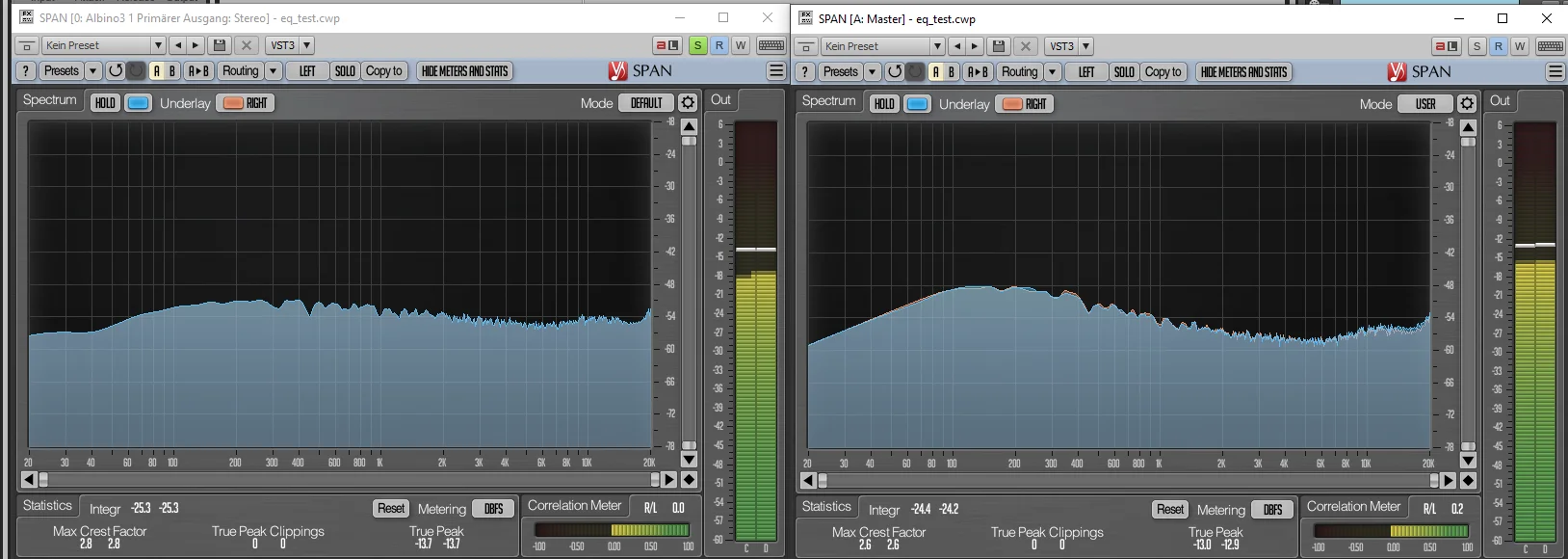Click the undo arrow in the Albino3 SPAN window
The image size is (1568, 559).
[x=116, y=70]
